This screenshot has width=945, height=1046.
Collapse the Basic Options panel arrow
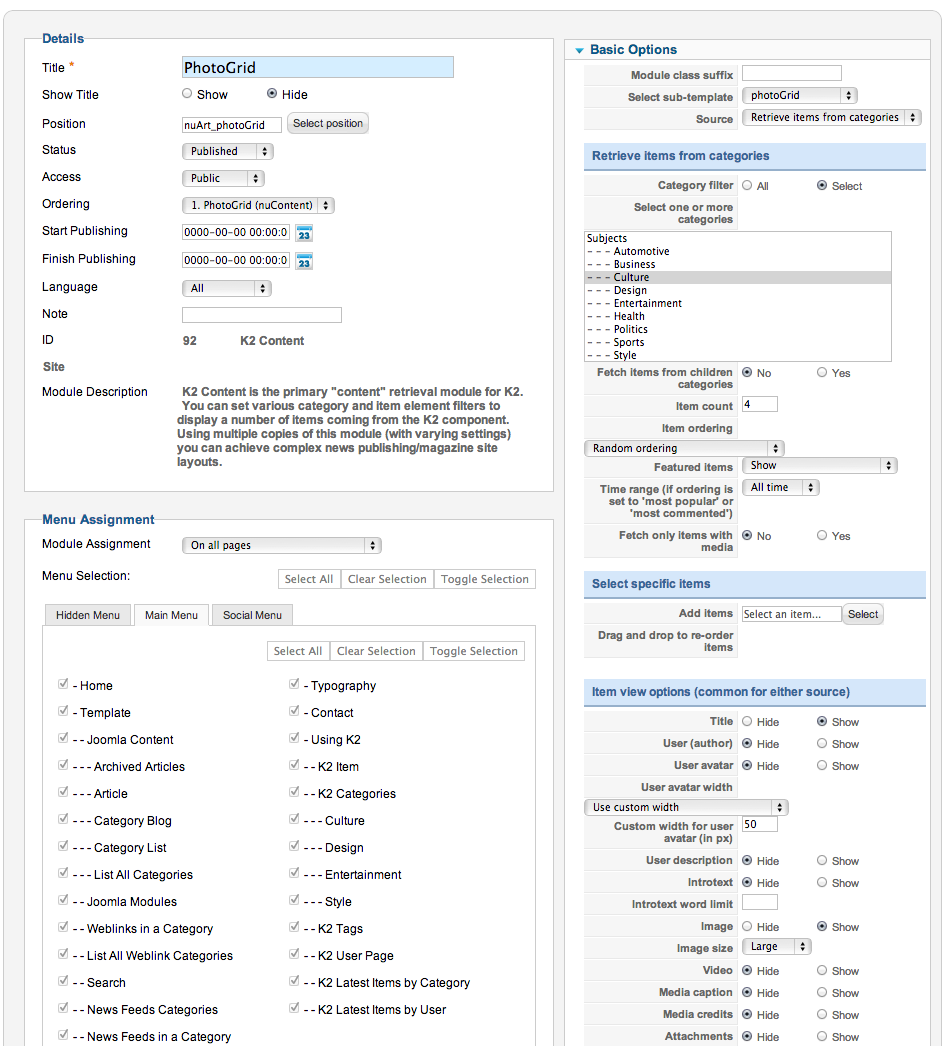[x=579, y=51]
